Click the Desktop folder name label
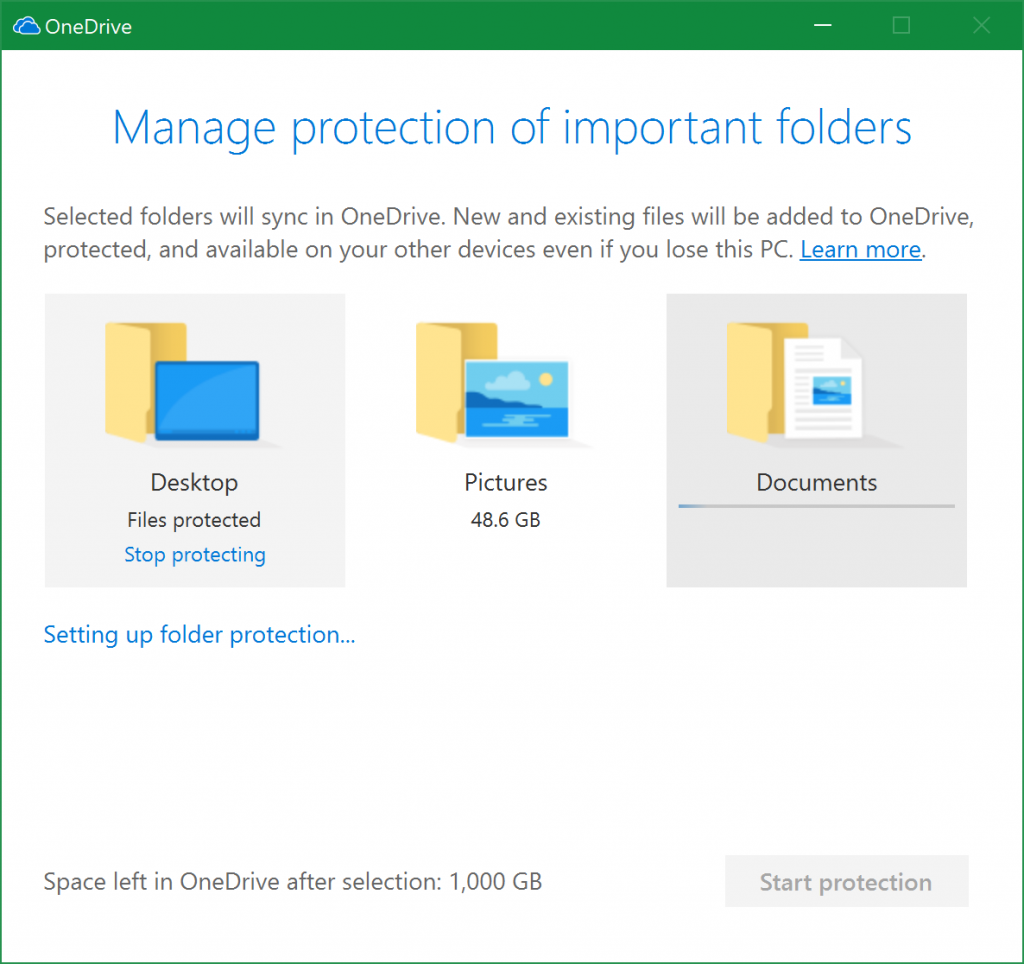This screenshot has width=1024, height=964. click(x=194, y=483)
